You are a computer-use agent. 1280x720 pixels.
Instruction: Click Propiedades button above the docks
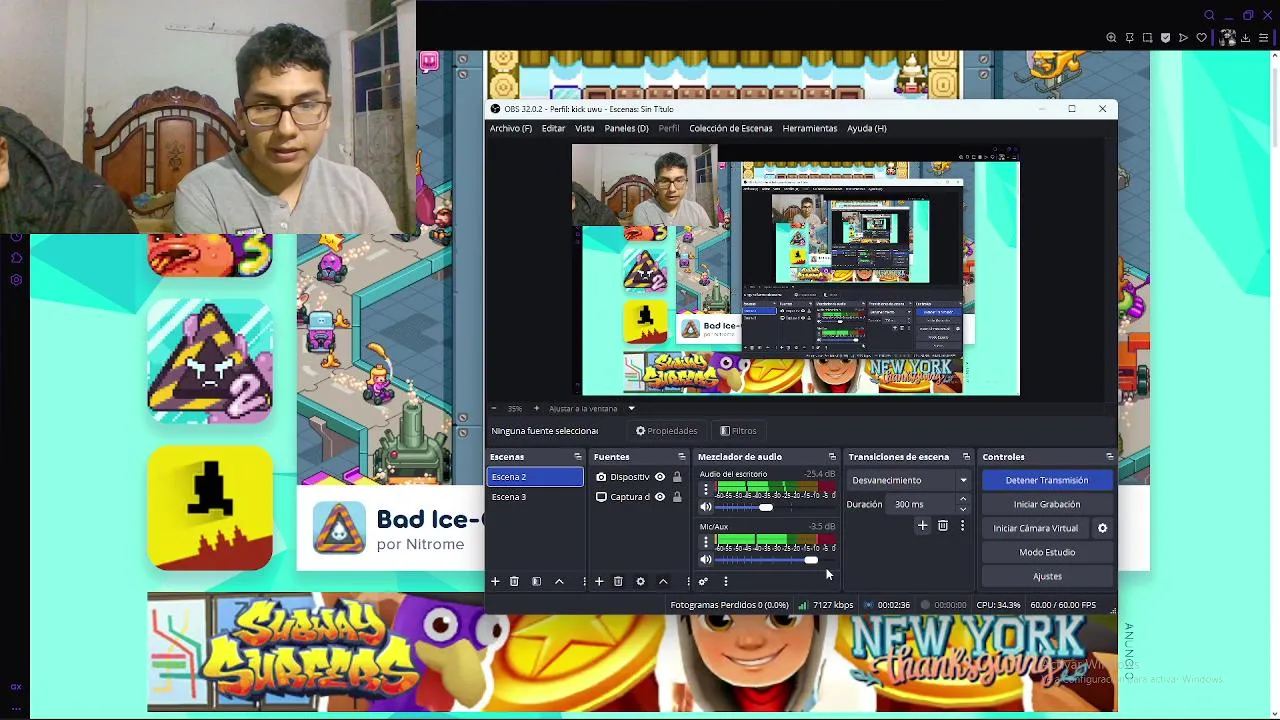[x=667, y=431]
